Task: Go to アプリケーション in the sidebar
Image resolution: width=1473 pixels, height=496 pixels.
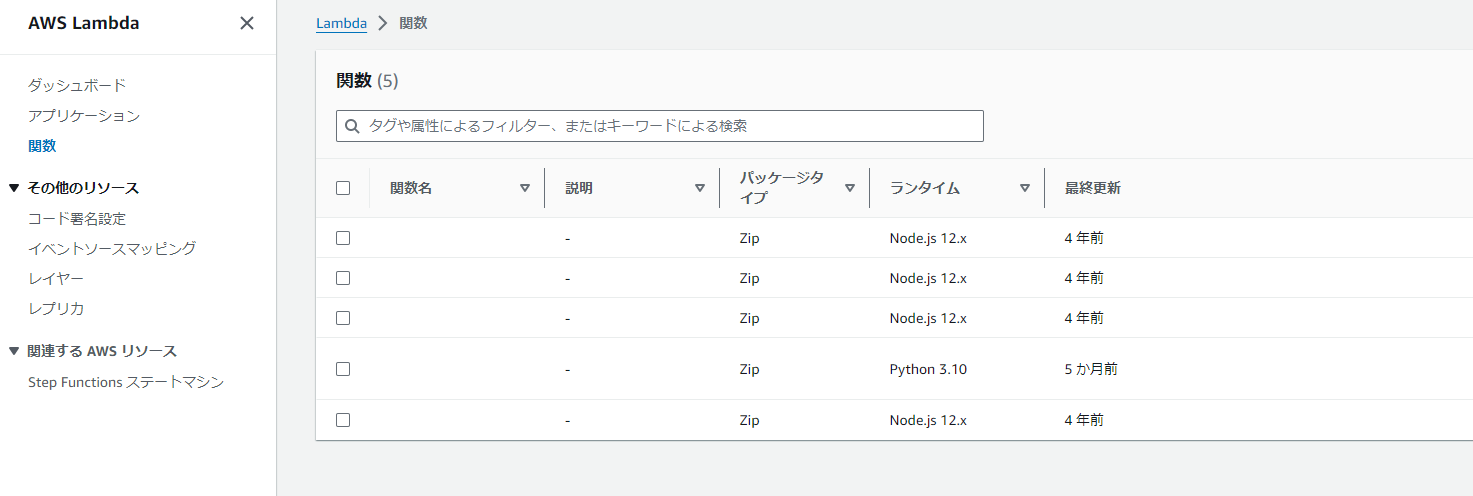Action: click(x=84, y=115)
